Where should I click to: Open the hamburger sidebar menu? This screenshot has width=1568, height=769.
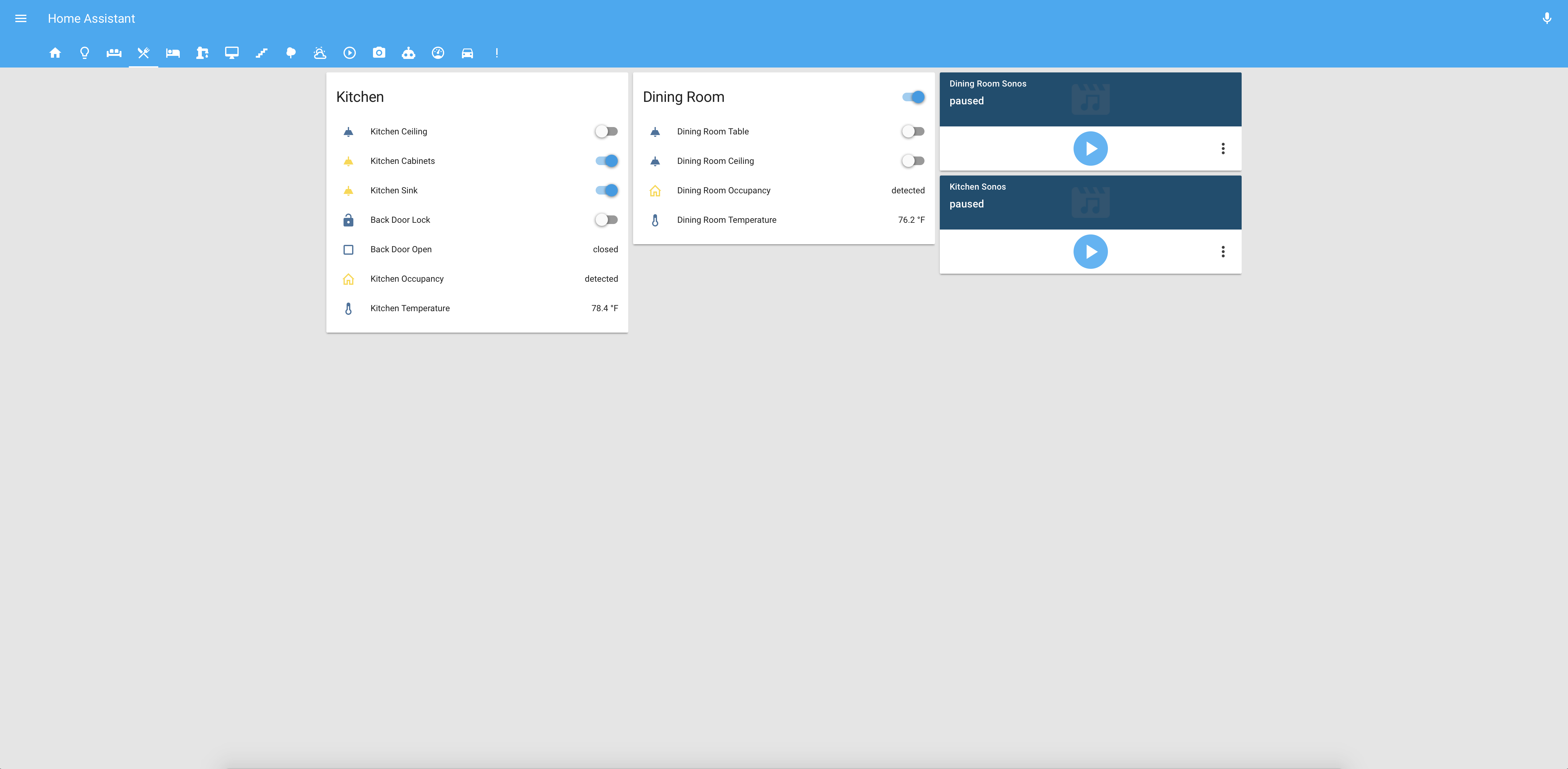pos(21,18)
